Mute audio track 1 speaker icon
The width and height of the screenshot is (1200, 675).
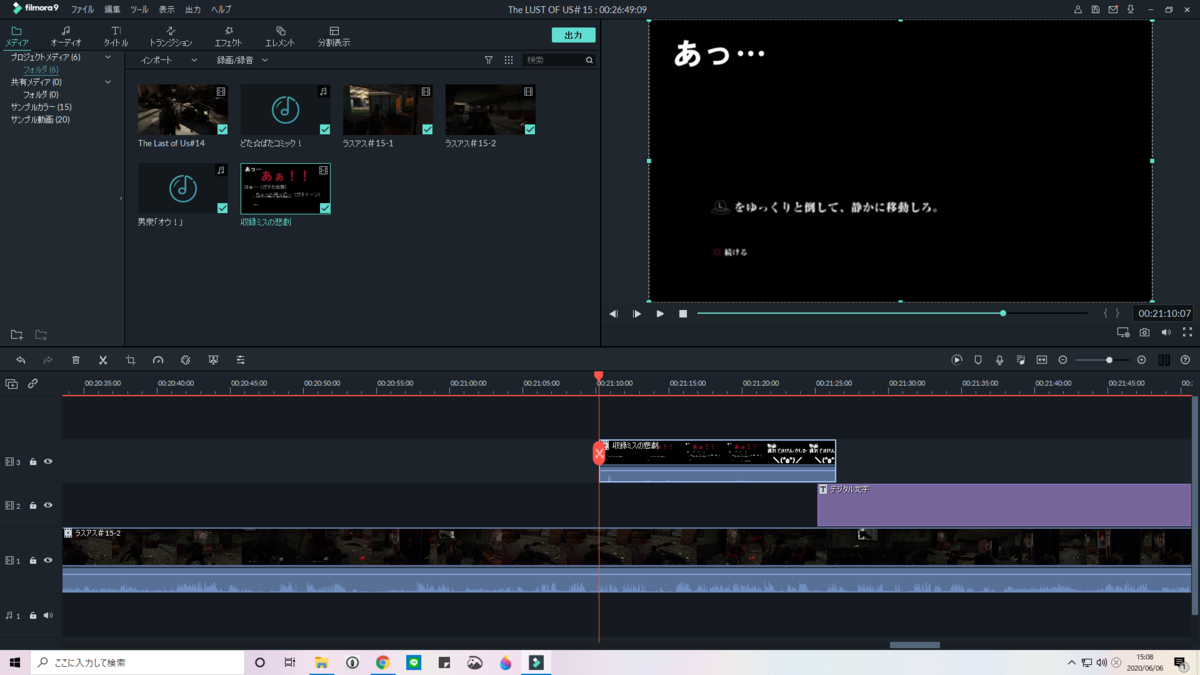(x=48, y=616)
